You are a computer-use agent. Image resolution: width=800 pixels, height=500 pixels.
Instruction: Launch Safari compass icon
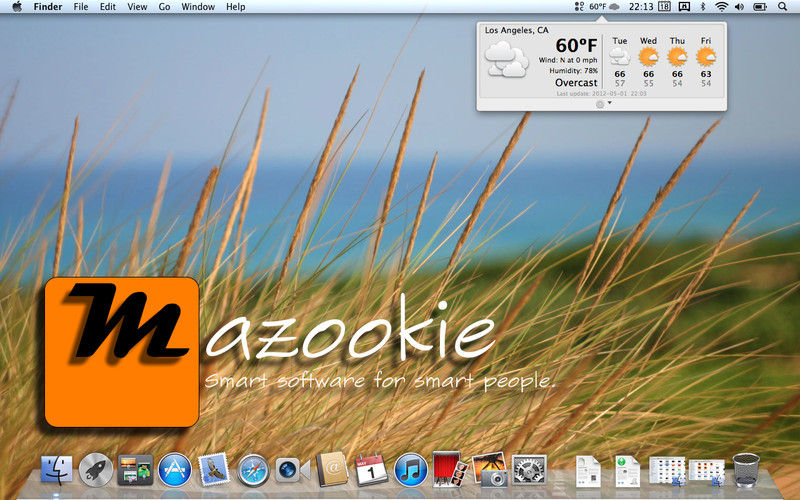point(253,470)
